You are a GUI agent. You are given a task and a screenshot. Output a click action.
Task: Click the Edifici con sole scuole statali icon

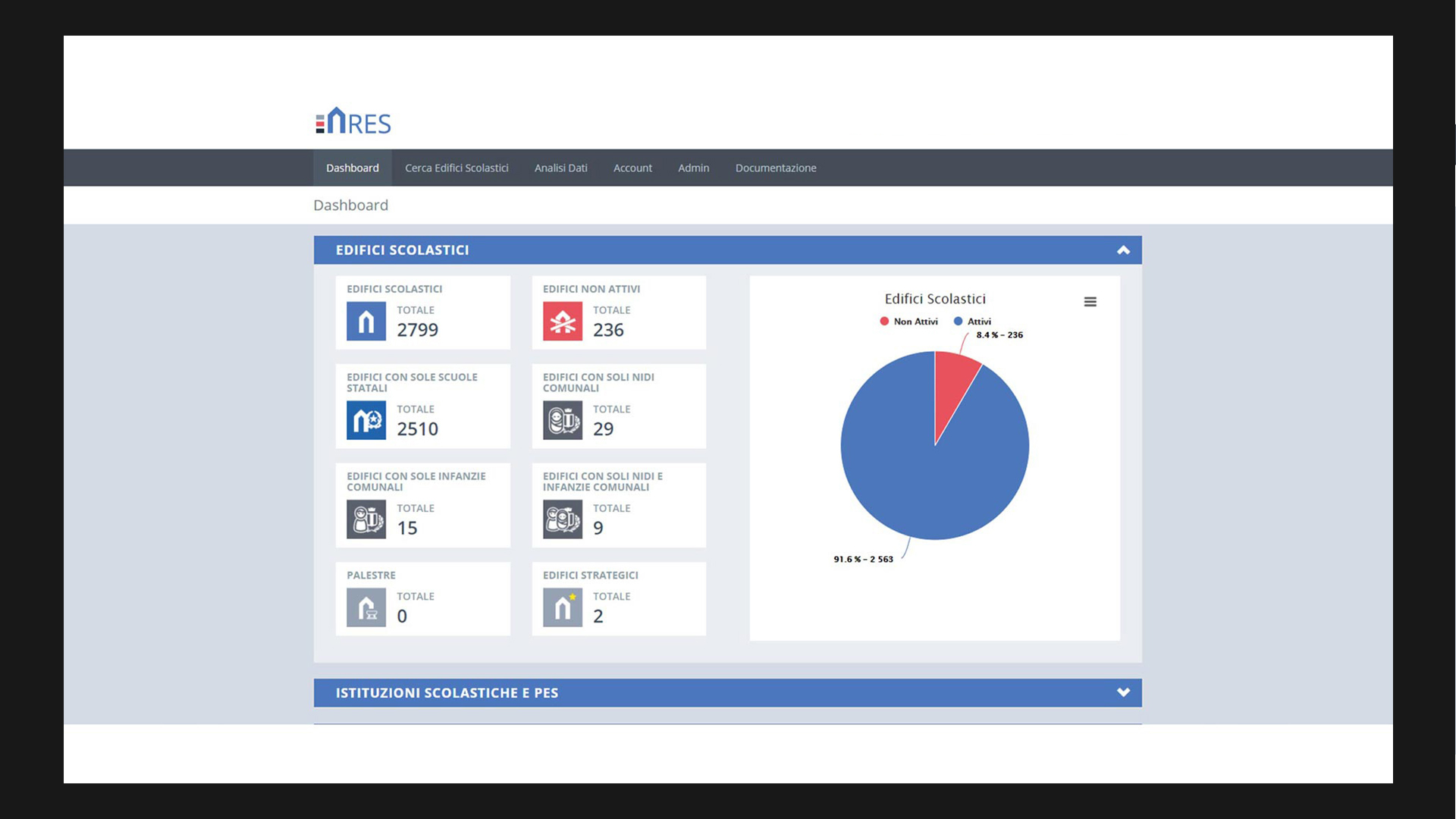coord(366,420)
